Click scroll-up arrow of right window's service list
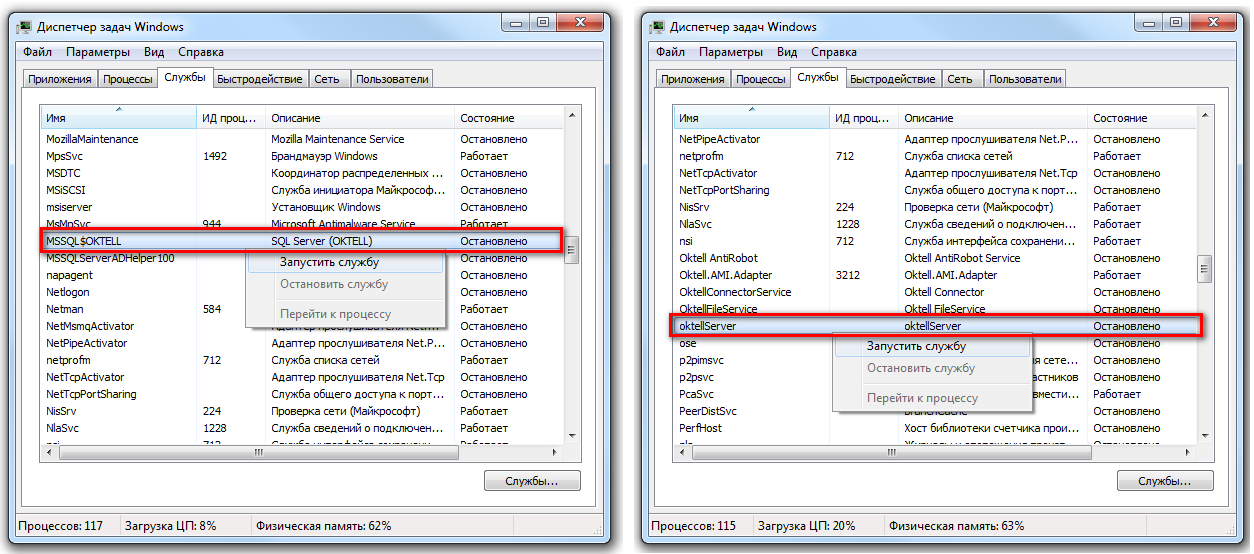This screenshot has width=1254, height=554. coord(1205,118)
